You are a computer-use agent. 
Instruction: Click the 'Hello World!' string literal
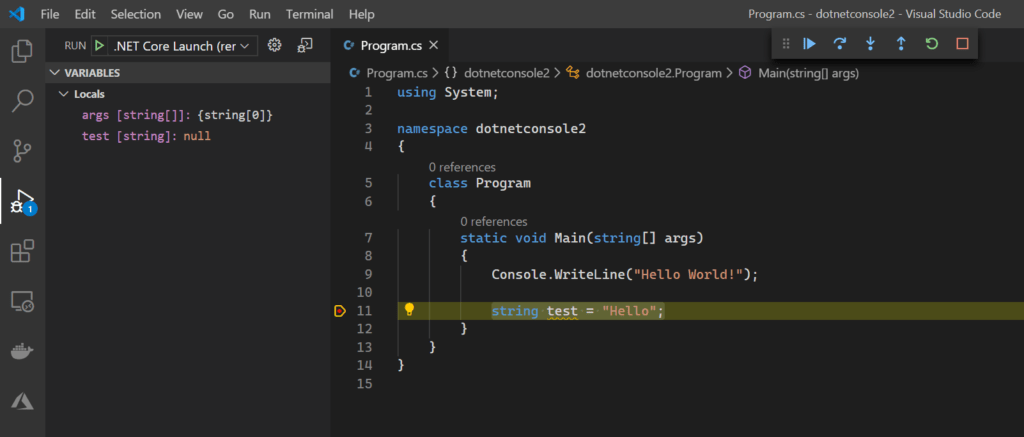click(688, 274)
